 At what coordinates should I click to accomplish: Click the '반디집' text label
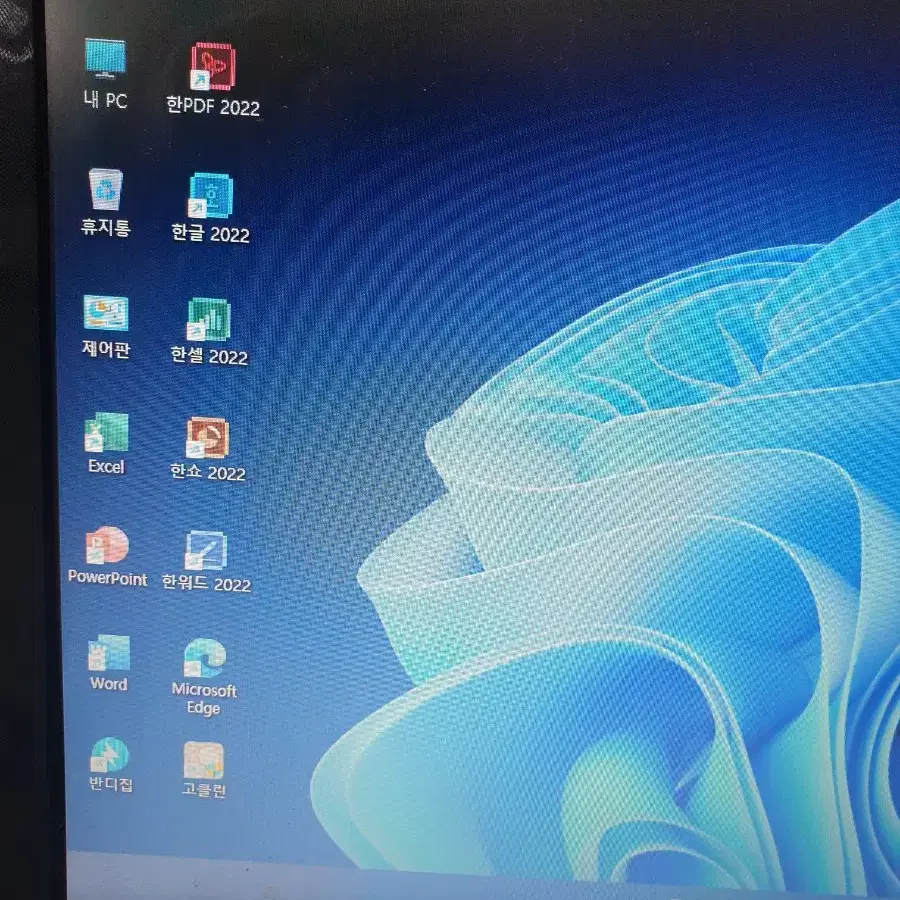(x=110, y=783)
